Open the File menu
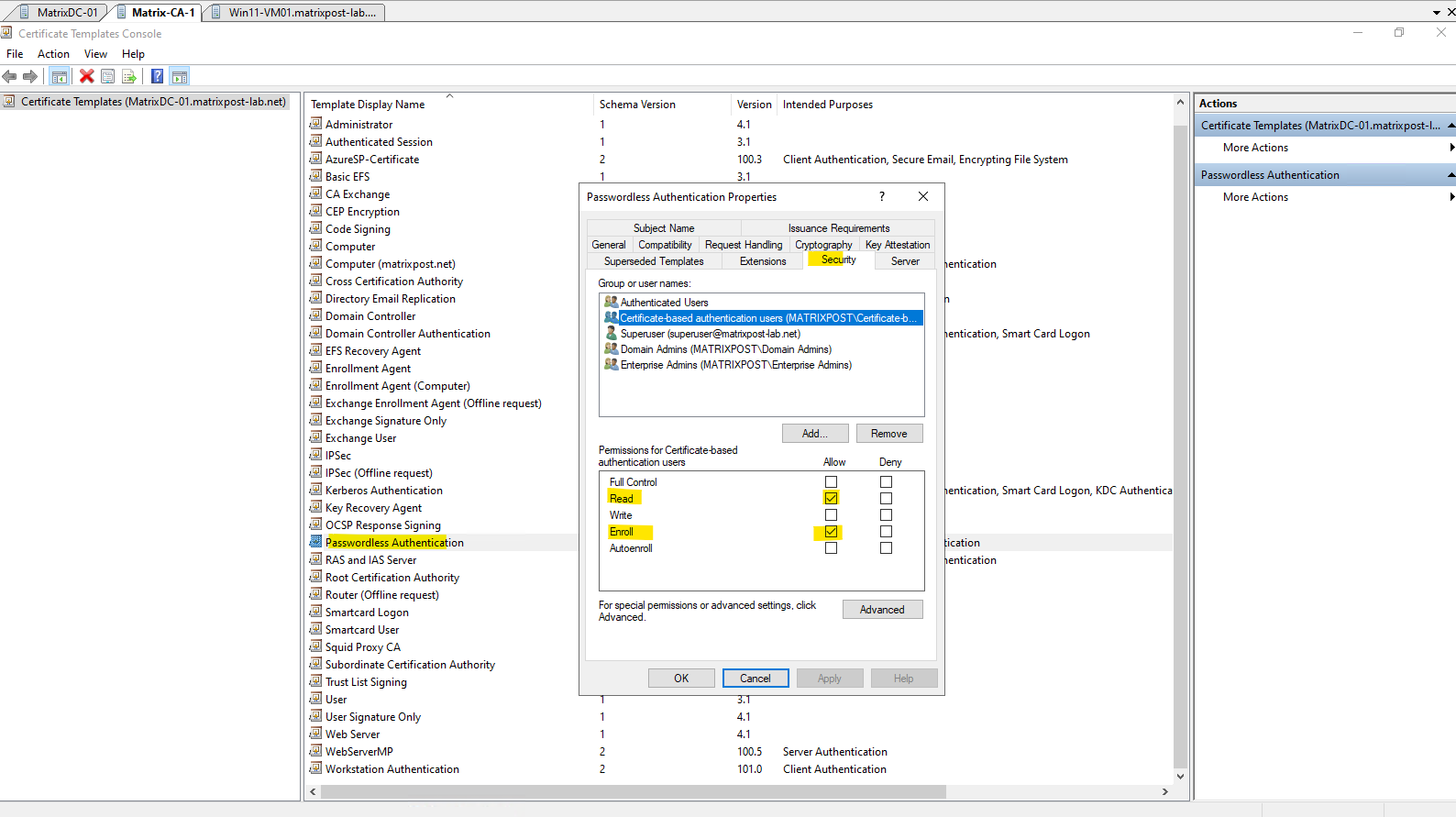 point(15,54)
